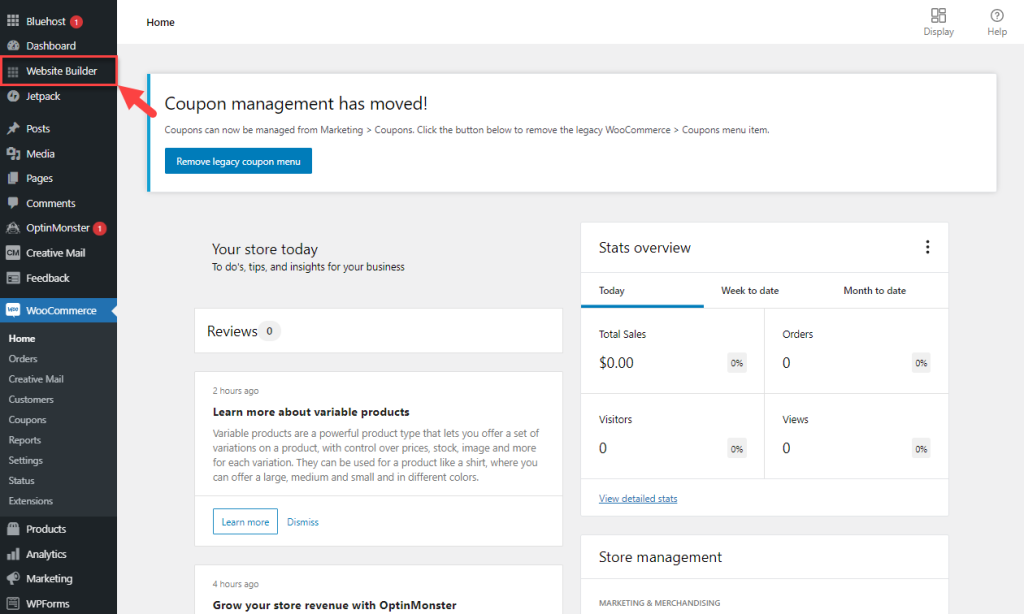Click the WooCommerce logo icon
This screenshot has height=614, width=1024.
click(x=13, y=310)
